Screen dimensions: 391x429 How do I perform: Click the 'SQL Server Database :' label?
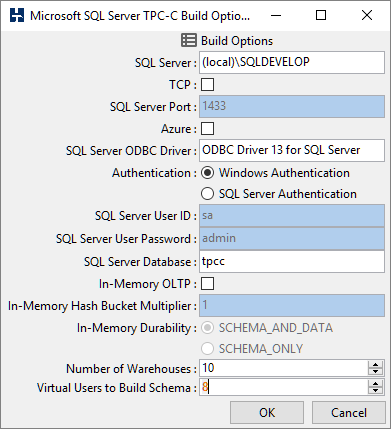(140, 262)
